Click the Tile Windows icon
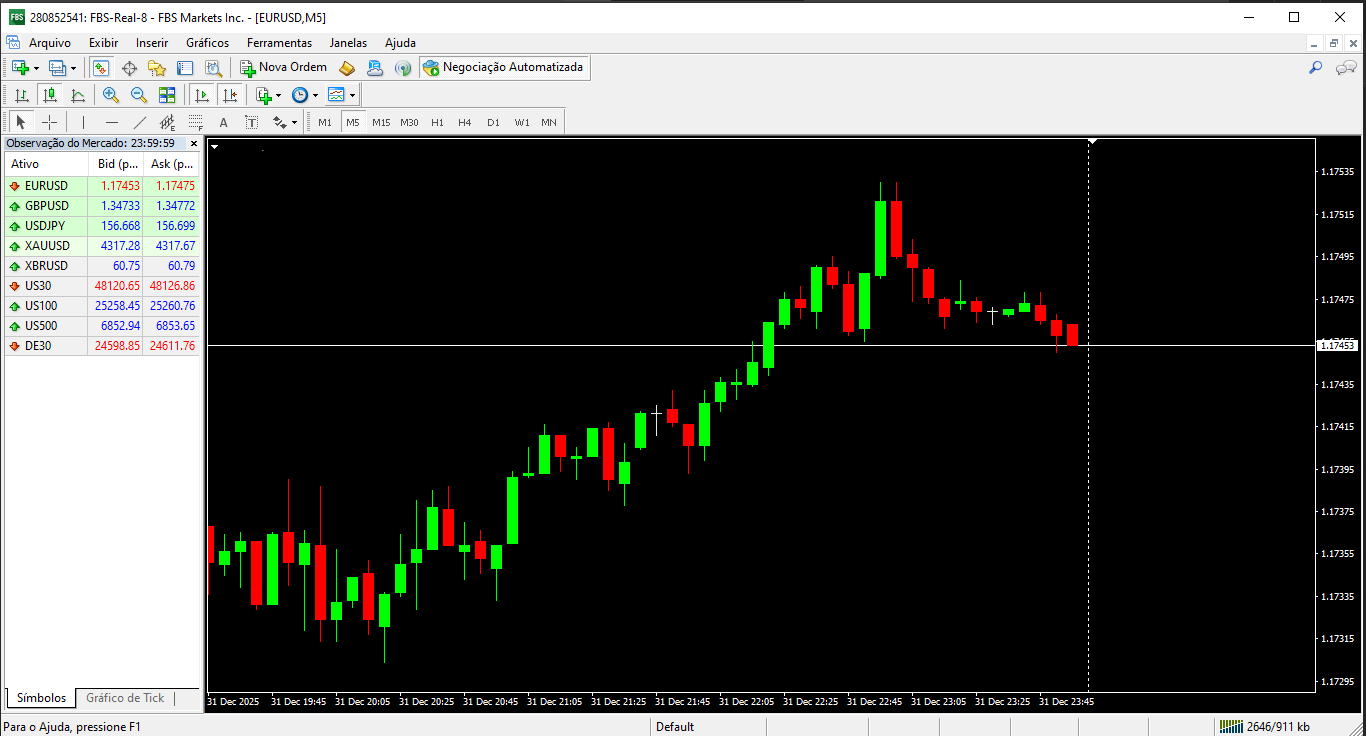The height and width of the screenshot is (736, 1366). (x=167, y=95)
